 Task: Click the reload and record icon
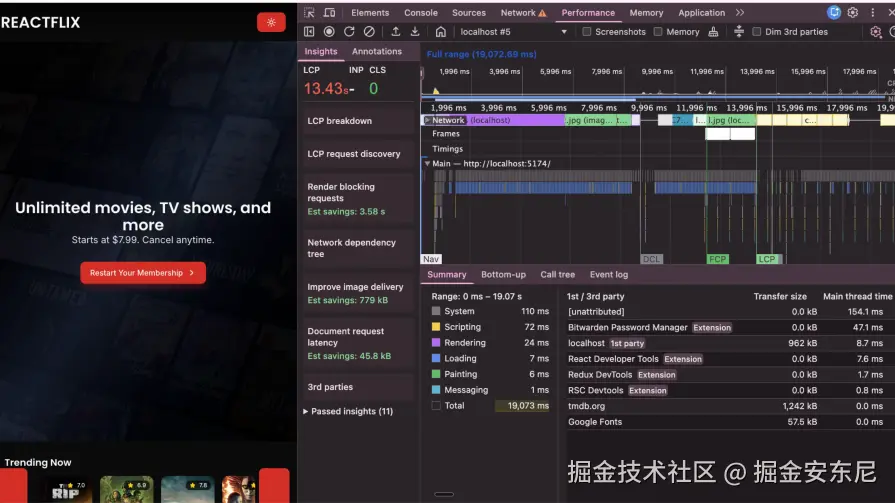click(349, 32)
